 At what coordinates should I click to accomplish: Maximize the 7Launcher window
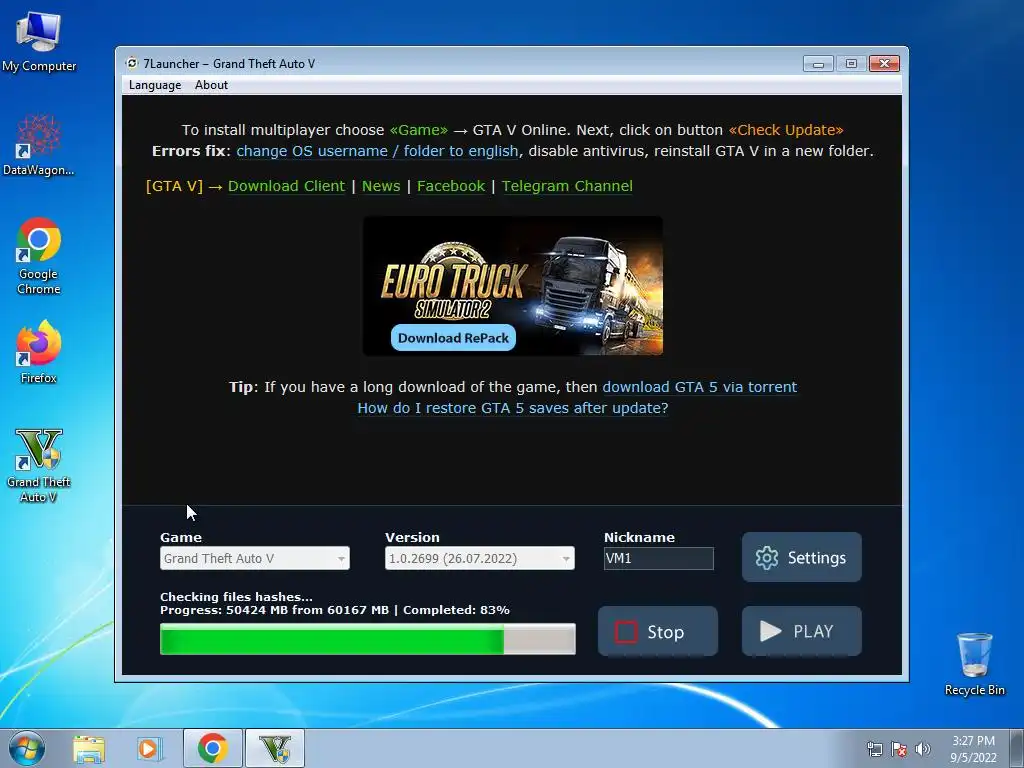851,63
